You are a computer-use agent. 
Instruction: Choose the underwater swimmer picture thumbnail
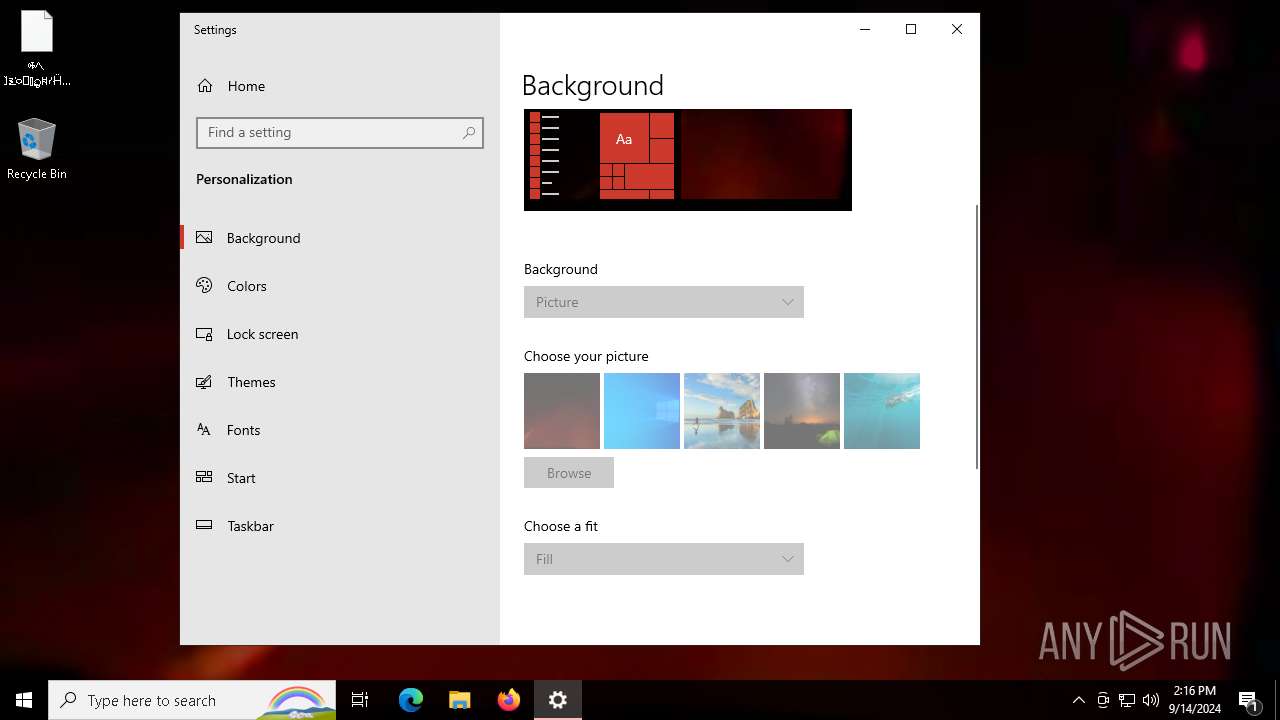click(882, 411)
